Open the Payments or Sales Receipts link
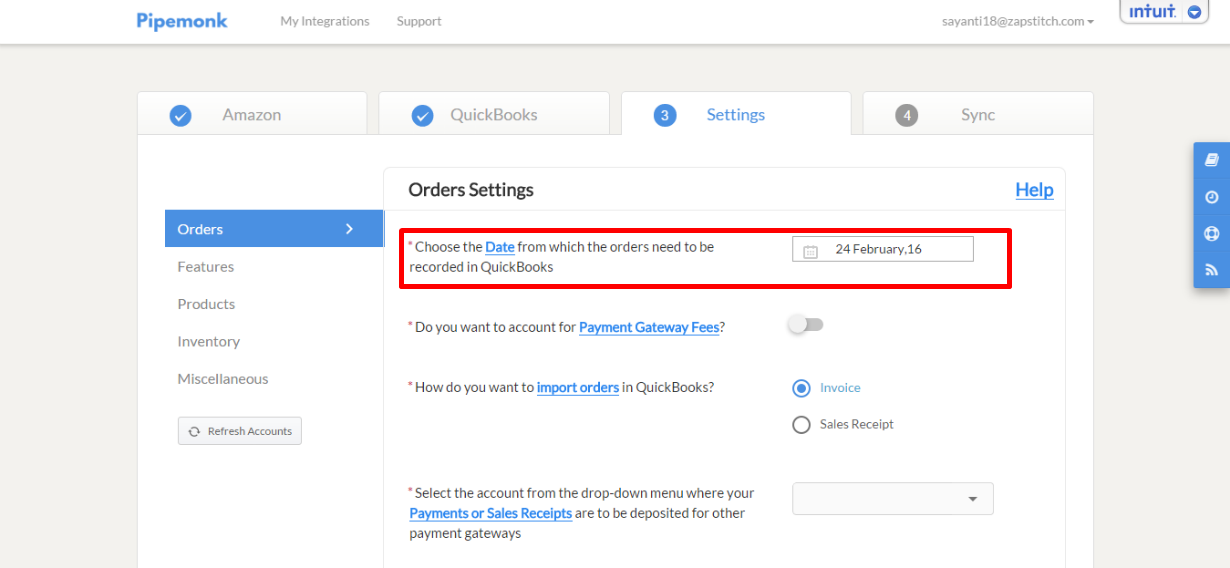 coord(491,513)
